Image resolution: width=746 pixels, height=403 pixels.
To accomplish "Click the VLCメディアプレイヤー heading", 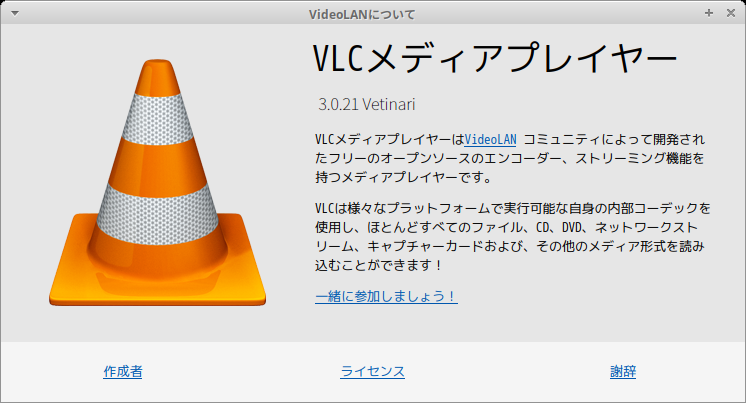I will 495,58.
